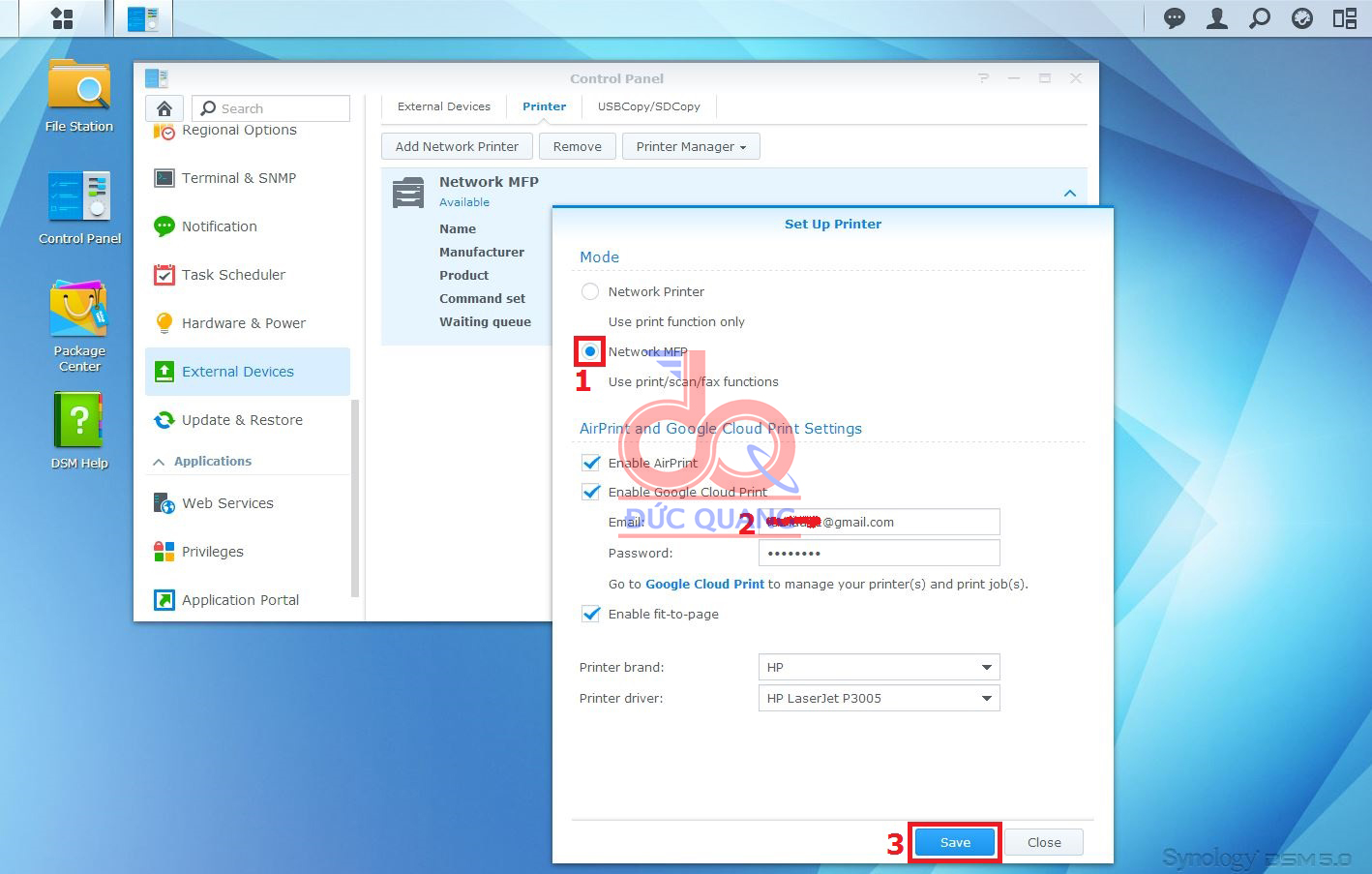
Task: Open the Printer driver dropdown
Action: click(879, 698)
